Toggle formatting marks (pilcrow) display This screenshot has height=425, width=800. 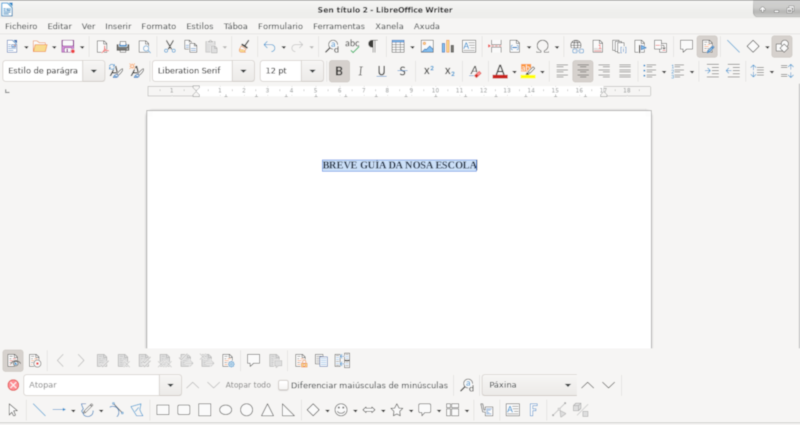(x=372, y=46)
